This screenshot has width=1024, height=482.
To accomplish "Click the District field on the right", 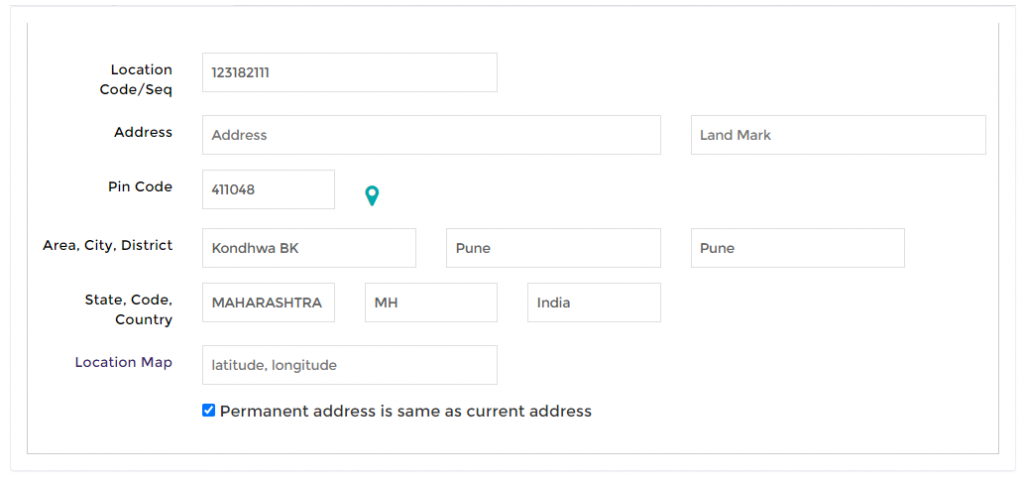I will tap(797, 248).
